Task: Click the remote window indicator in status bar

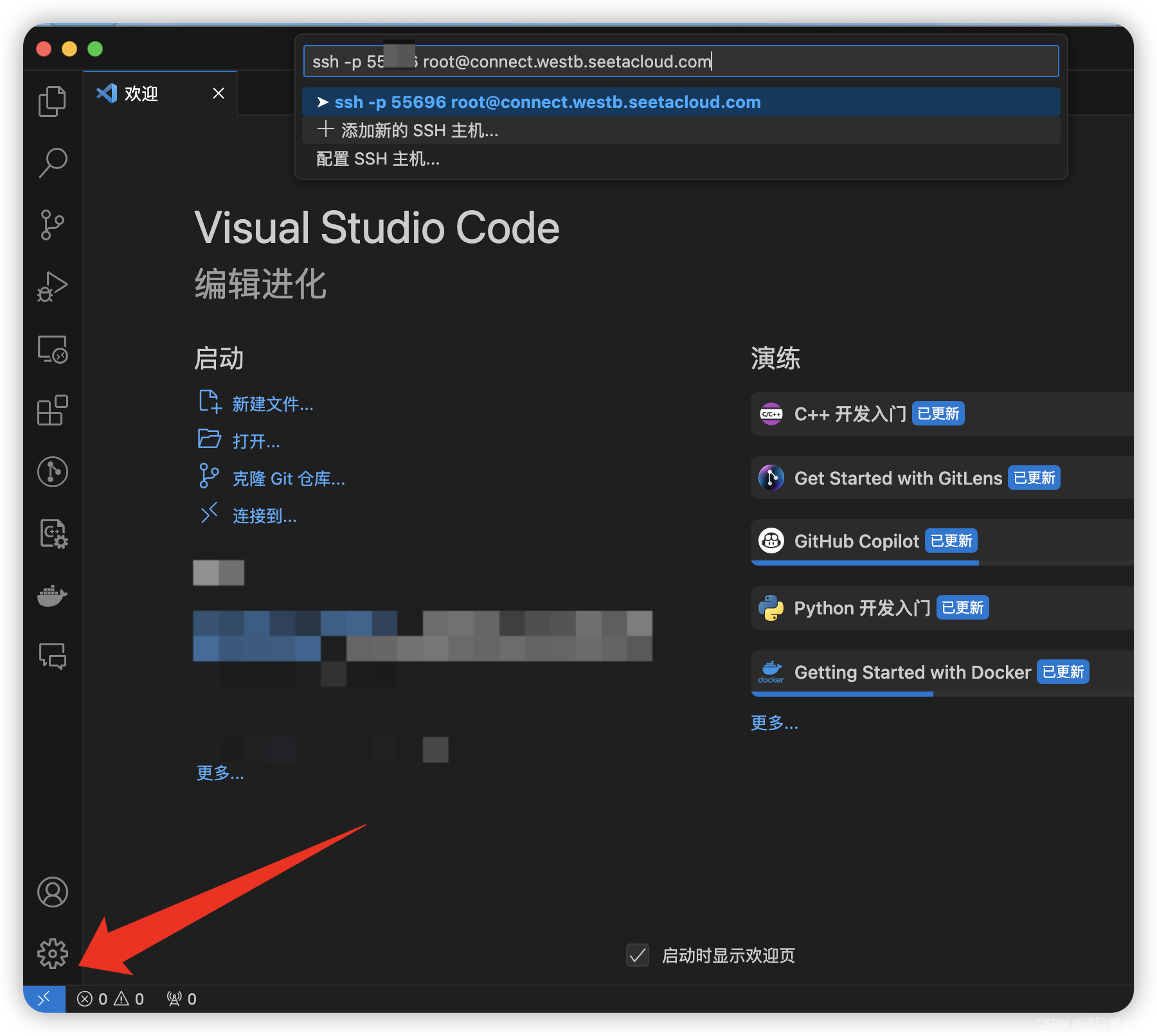Action: (44, 999)
